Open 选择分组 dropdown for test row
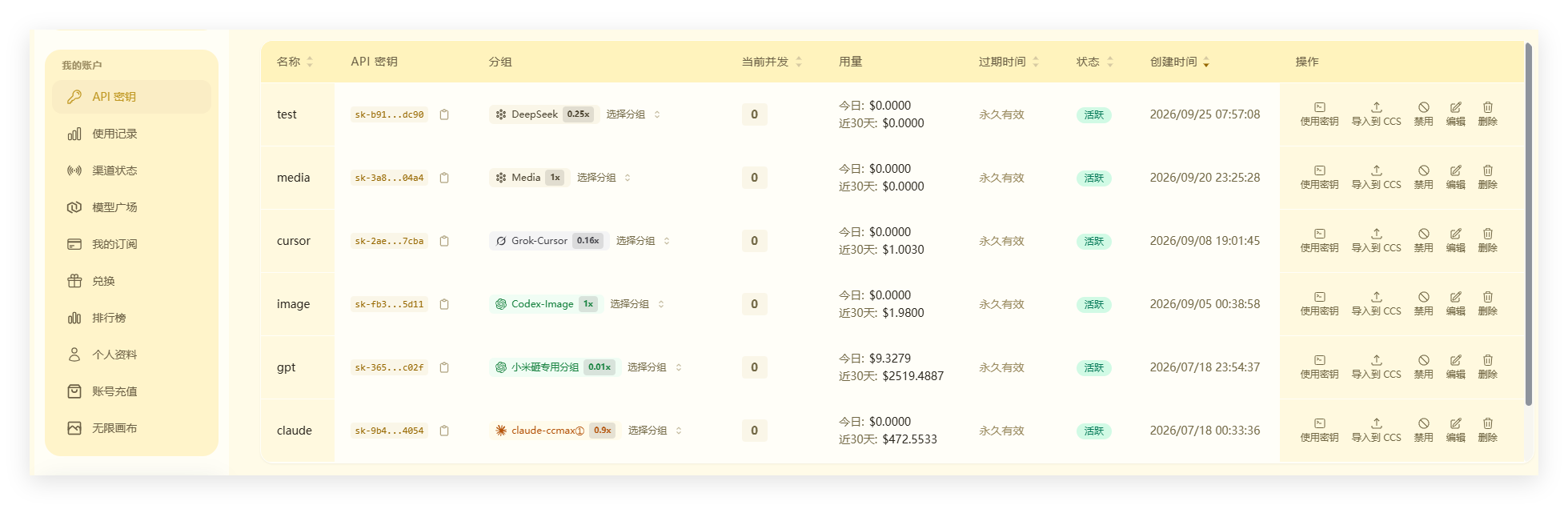This screenshot has width=1568, height=505. click(633, 114)
